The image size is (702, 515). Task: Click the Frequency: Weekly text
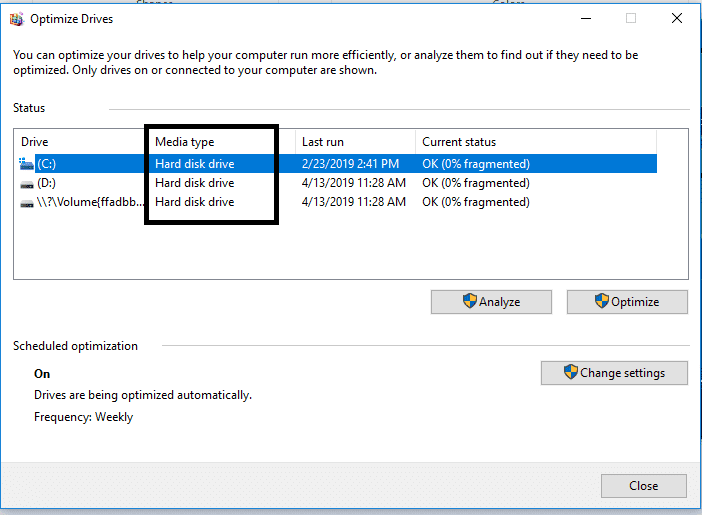[x=83, y=417]
